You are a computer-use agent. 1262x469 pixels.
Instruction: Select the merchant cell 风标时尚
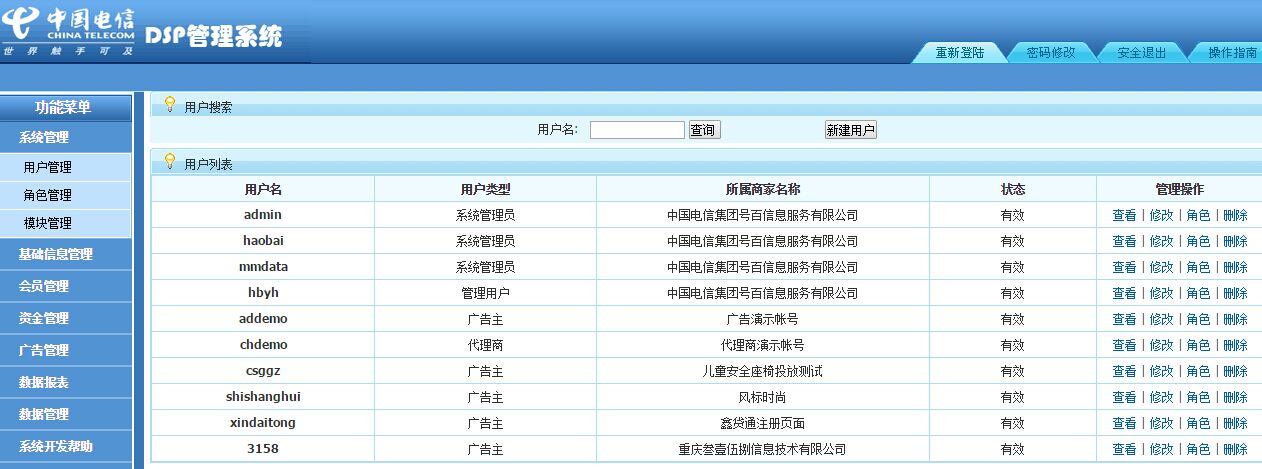pyautogui.click(x=763, y=397)
